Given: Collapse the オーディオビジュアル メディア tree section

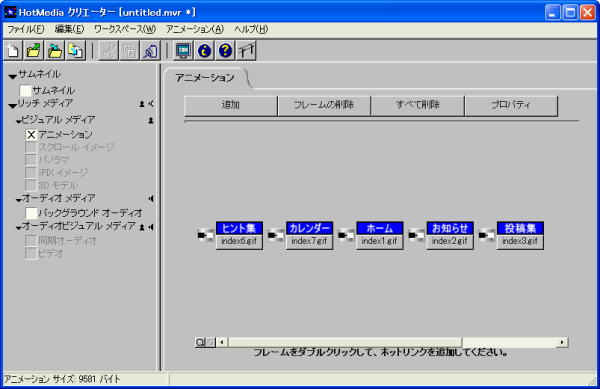Looking at the screenshot, I should click(x=19, y=228).
